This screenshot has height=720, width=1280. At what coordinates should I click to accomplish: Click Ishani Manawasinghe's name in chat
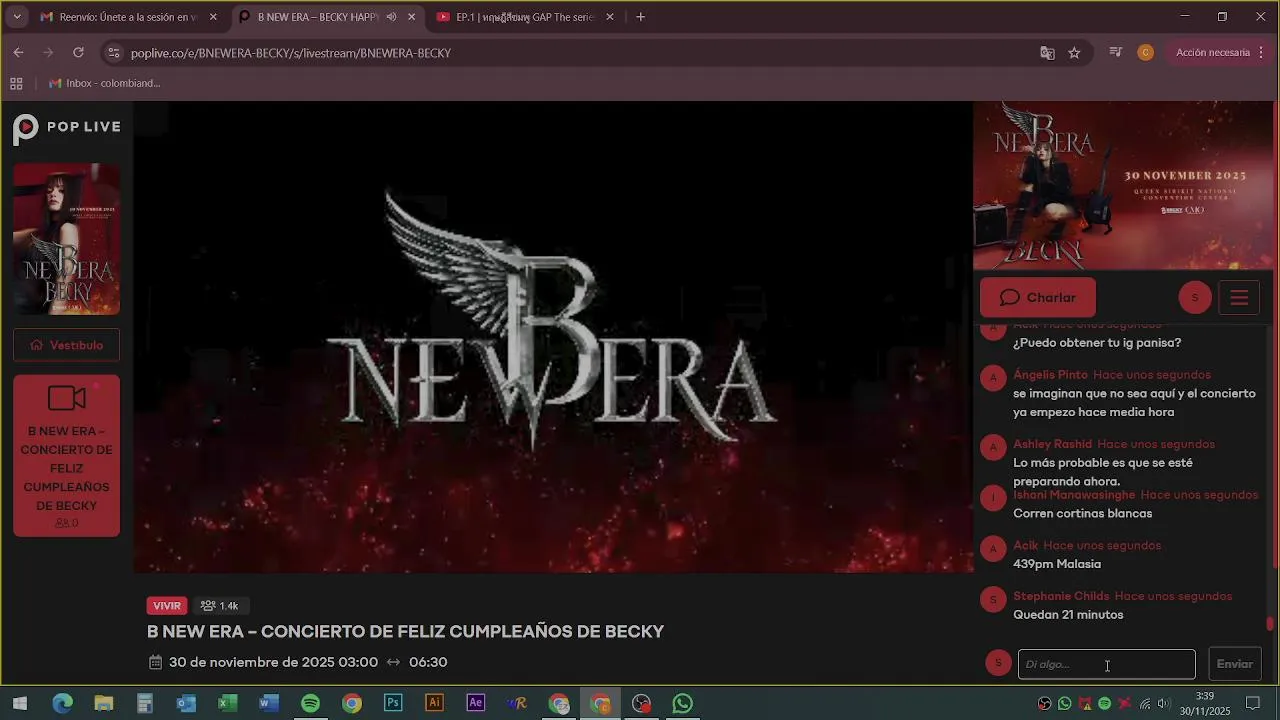click(x=1074, y=495)
